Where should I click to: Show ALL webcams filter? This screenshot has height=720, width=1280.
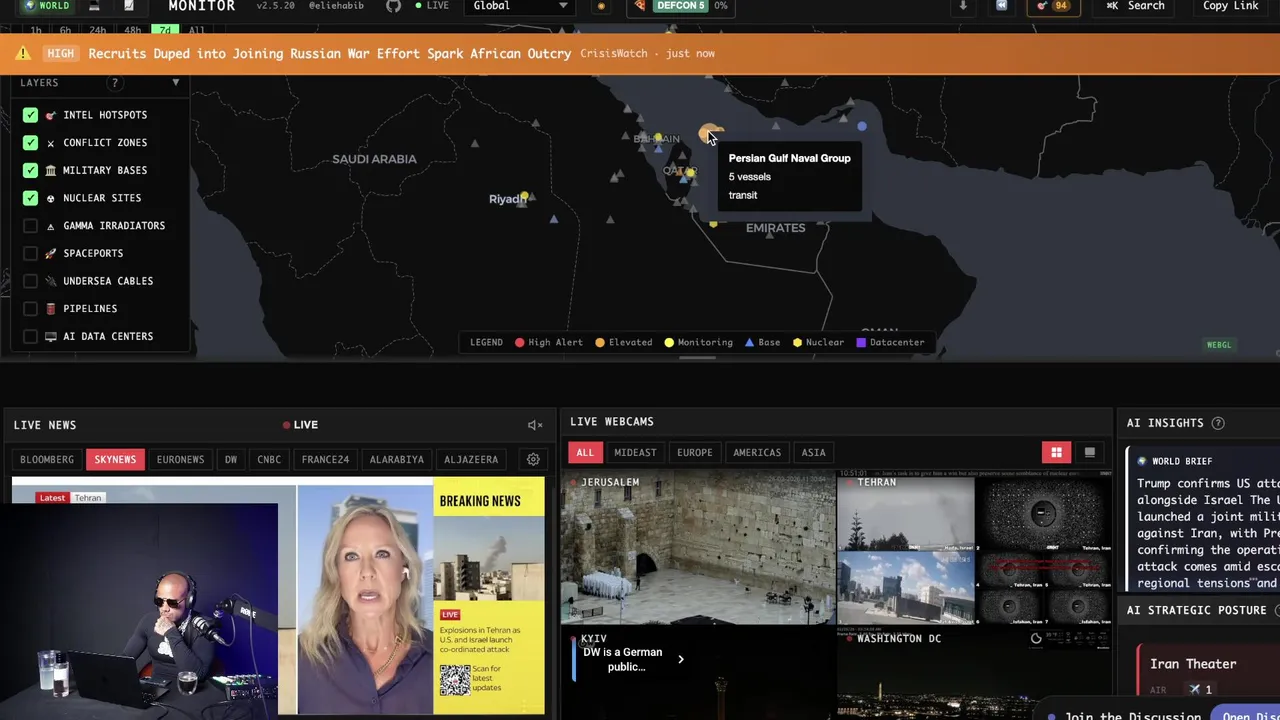pos(585,452)
